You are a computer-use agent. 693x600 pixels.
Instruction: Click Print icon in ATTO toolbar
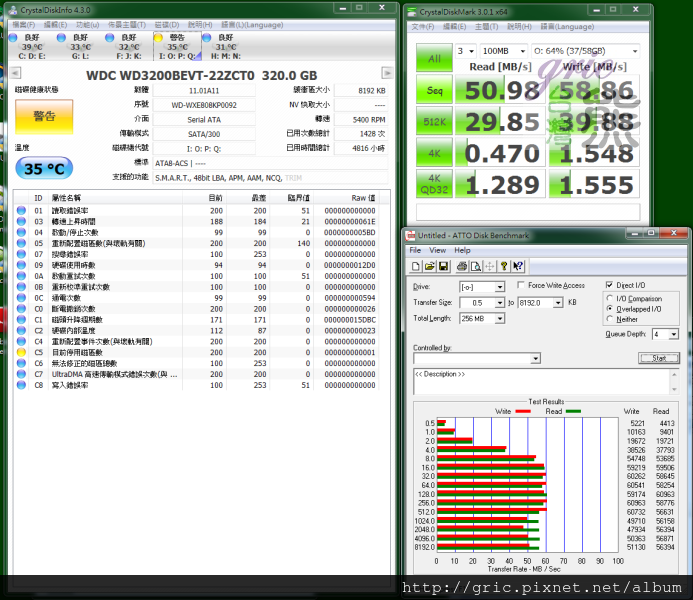[x=462, y=266]
